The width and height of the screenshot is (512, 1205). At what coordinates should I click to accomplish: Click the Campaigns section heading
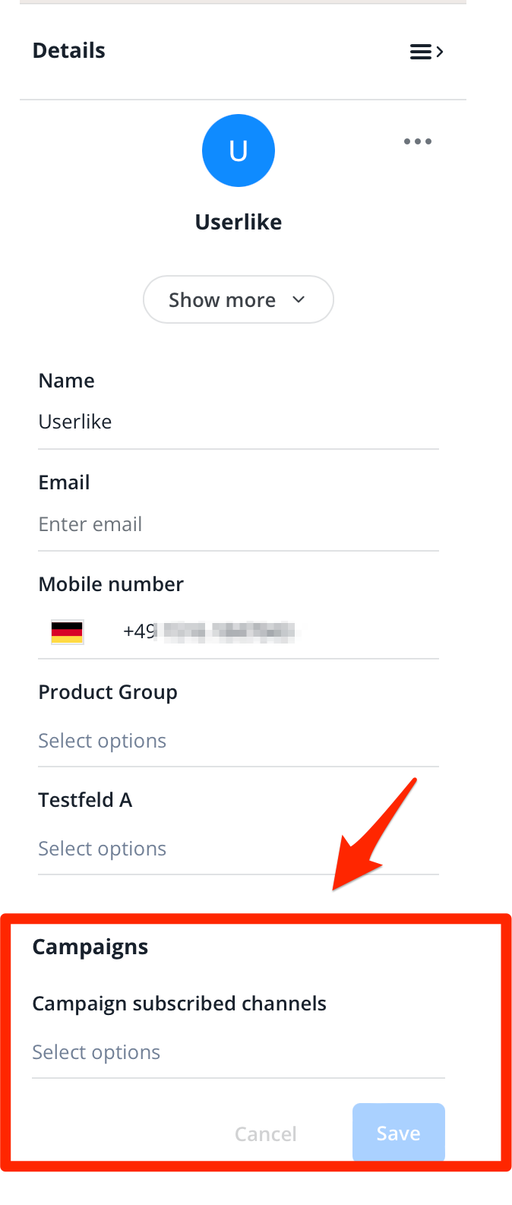coord(90,946)
